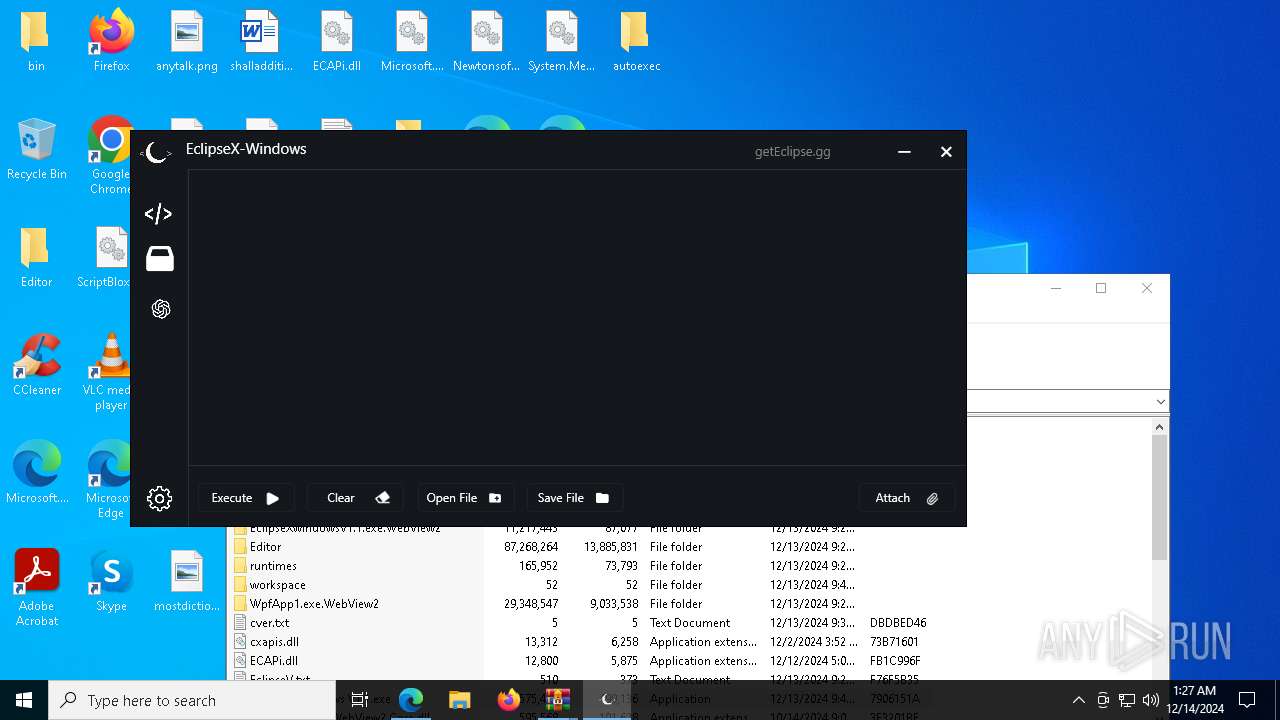Open Firefox from taskbar
The image size is (1280, 720).
pos(508,700)
